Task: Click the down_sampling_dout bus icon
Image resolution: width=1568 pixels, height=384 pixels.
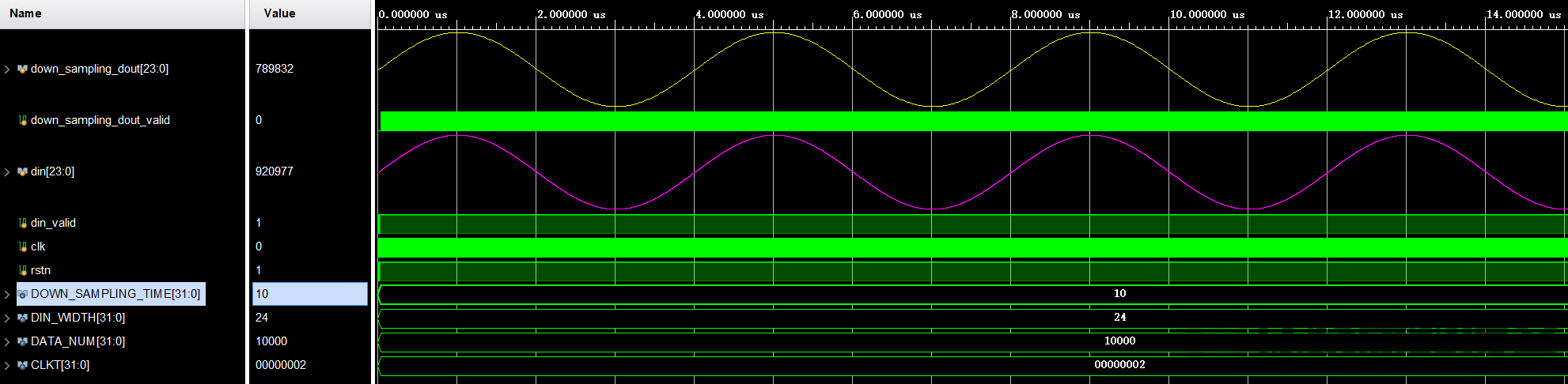Action: (22, 70)
